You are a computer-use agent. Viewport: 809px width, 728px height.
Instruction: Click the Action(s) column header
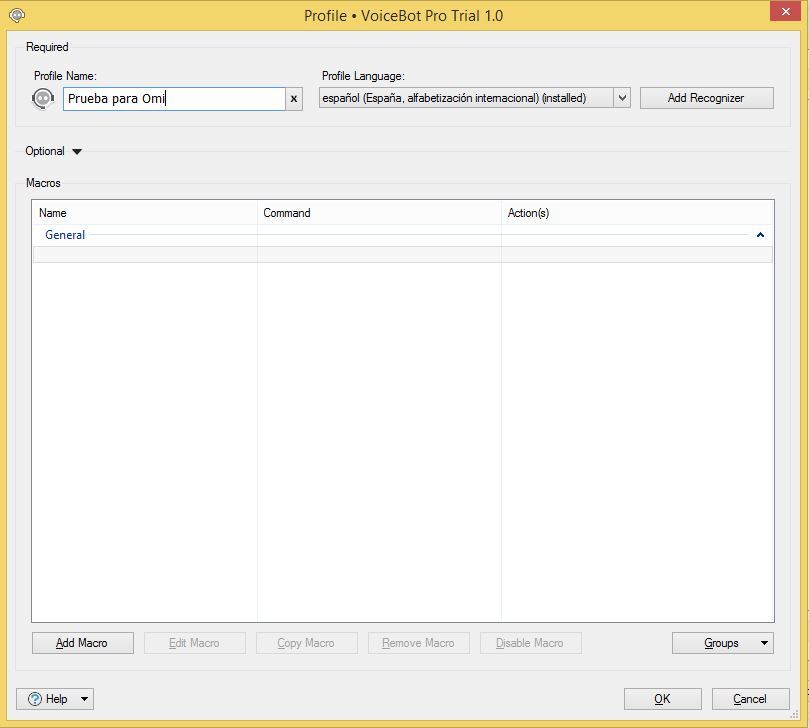[637, 213]
